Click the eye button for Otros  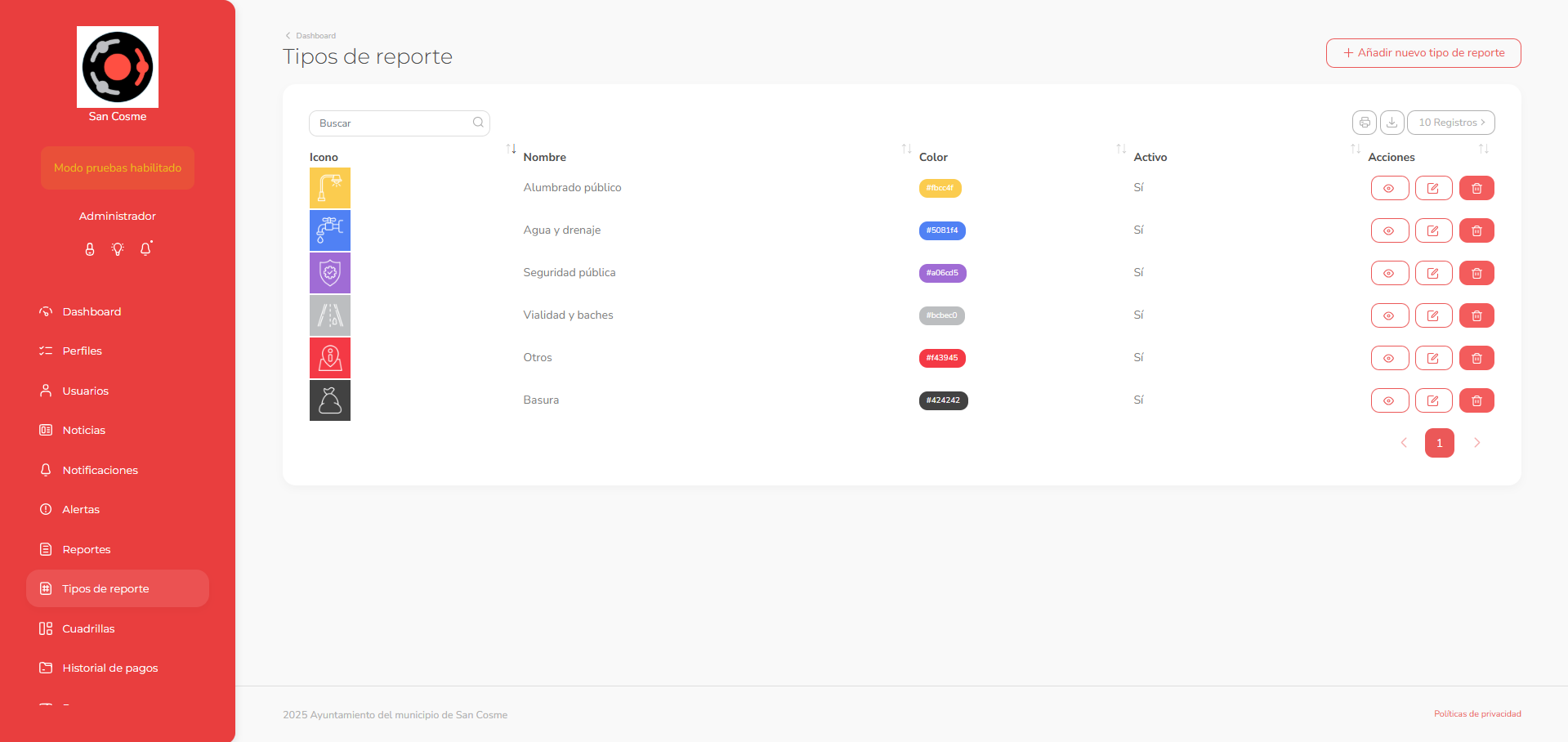coord(1389,358)
